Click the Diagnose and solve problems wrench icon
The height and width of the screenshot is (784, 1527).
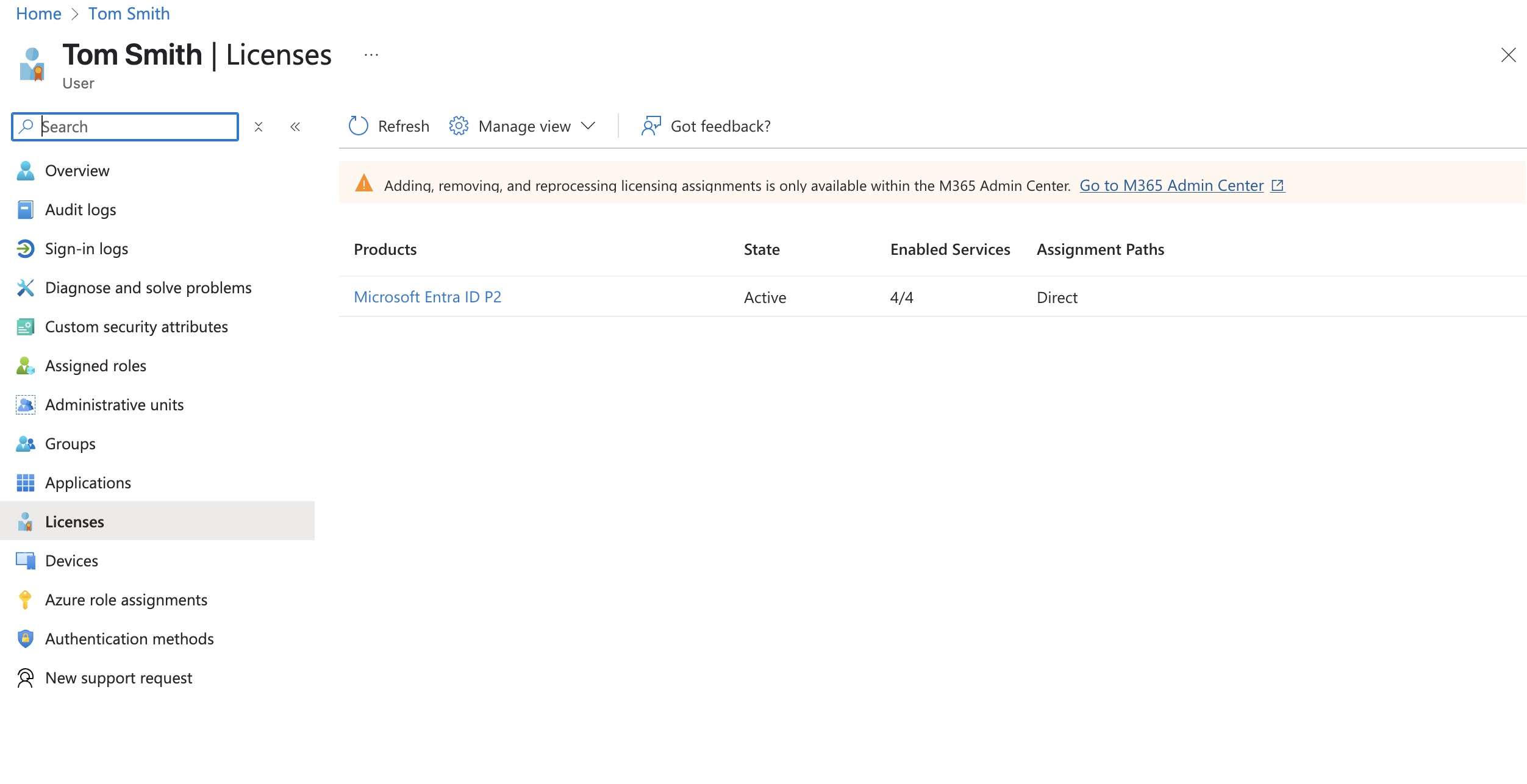tap(25, 288)
